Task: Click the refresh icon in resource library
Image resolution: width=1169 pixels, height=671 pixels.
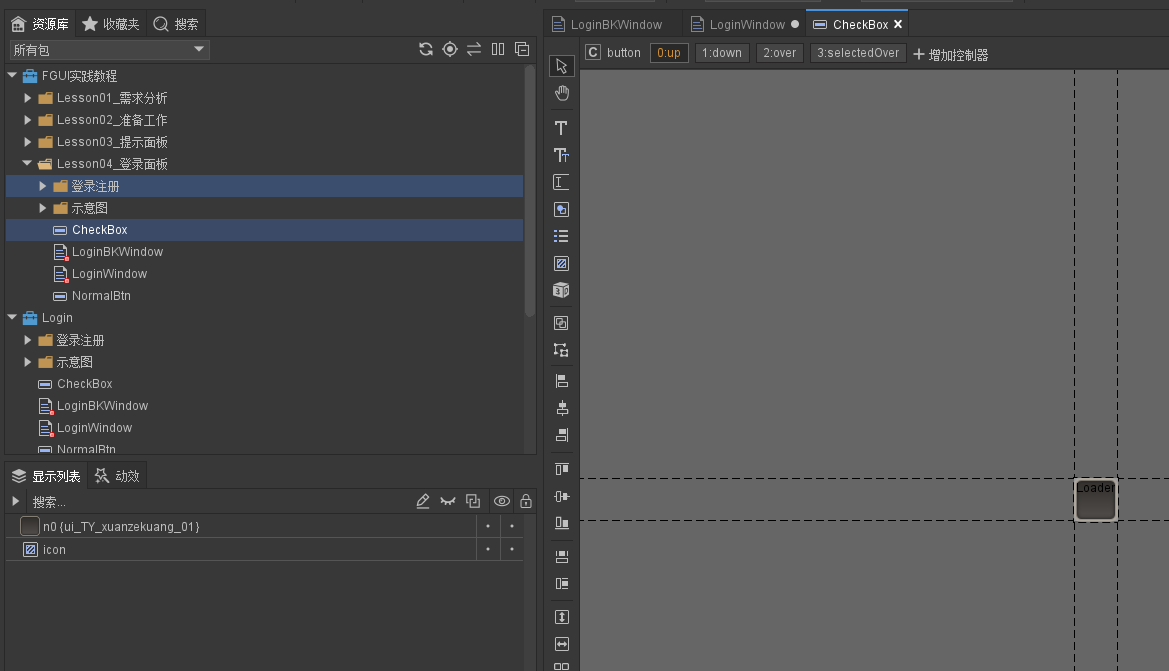Action: [x=426, y=49]
